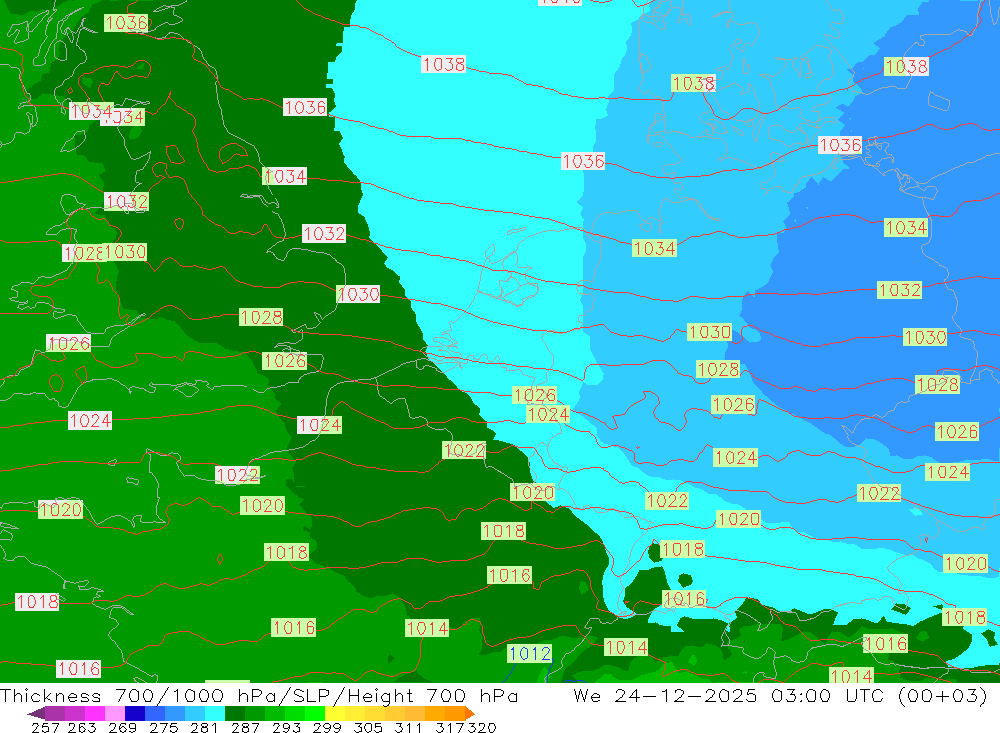Select the bright lime green legend swatch
This screenshot has width=1000, height=733.
point(315,713)
